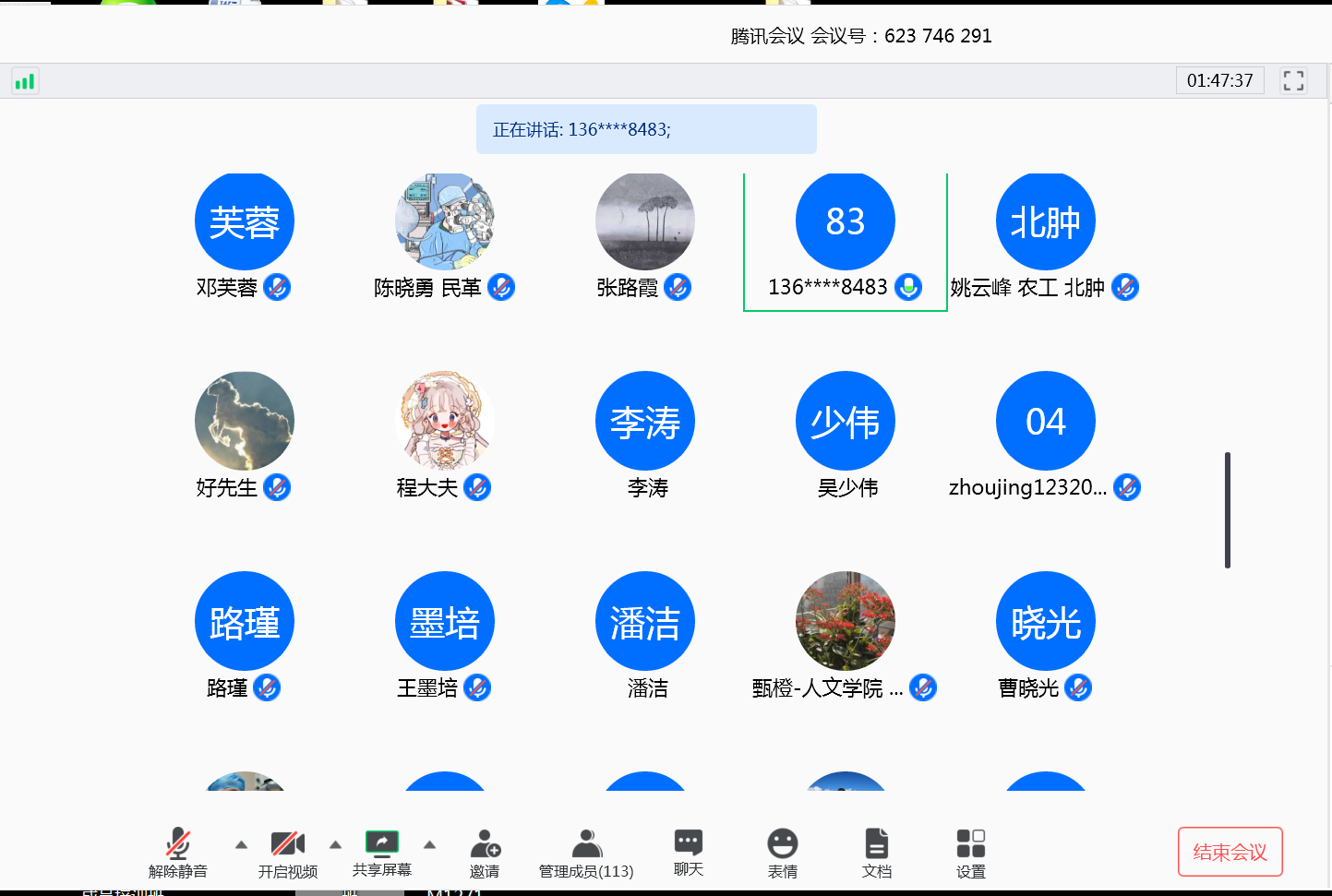Click muted mic icon beside 甄橙-人文学院

[x=923, y=687]
